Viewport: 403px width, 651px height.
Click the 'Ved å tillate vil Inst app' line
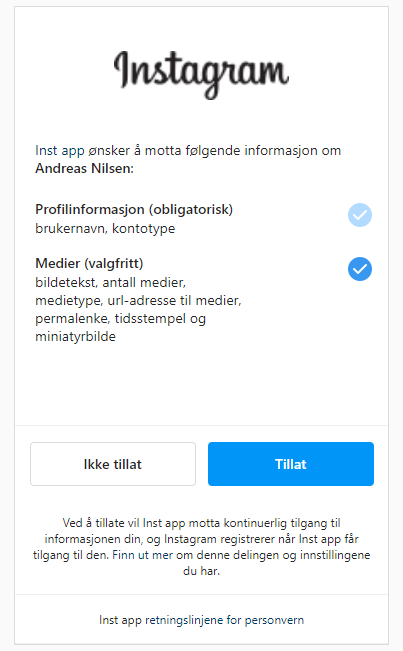point(201,523)
